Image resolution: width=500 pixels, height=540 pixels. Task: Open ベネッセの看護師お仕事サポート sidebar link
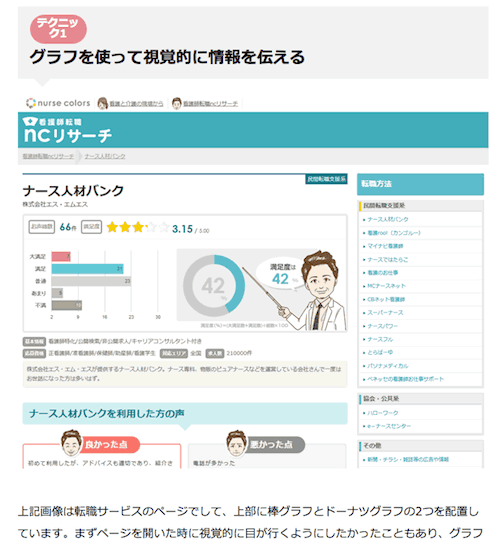(405, 379)
